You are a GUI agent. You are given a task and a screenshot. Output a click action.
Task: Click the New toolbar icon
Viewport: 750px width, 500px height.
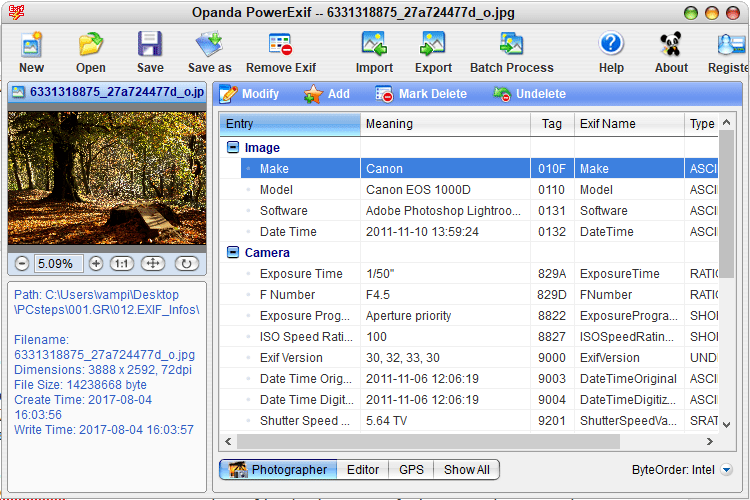[x=31, y=44]
